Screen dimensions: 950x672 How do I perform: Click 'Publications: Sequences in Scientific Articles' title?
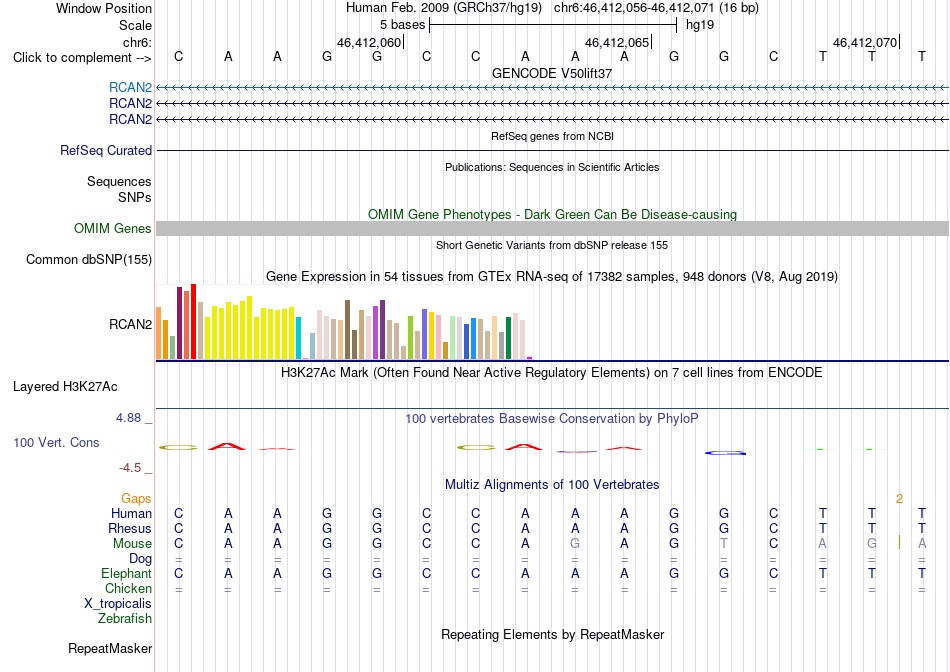tap(552, 167)
